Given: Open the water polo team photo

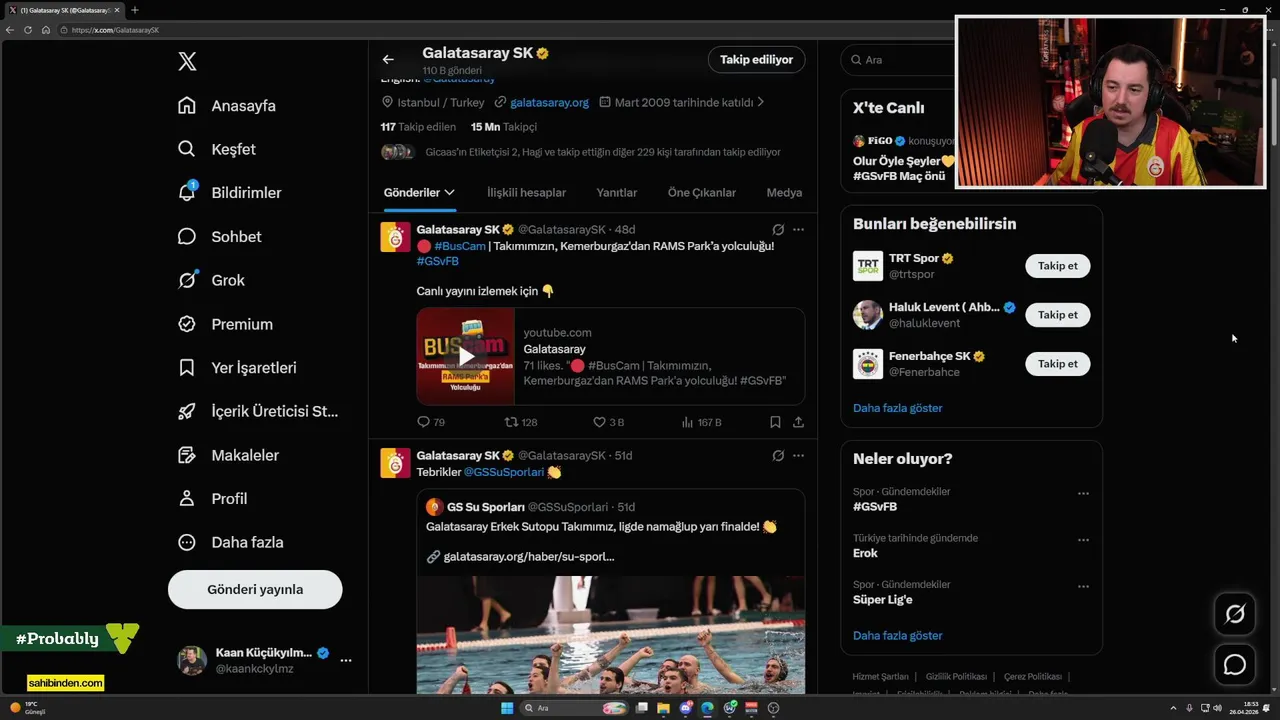Looking at the screenshot, I should (x=610, y=634).
